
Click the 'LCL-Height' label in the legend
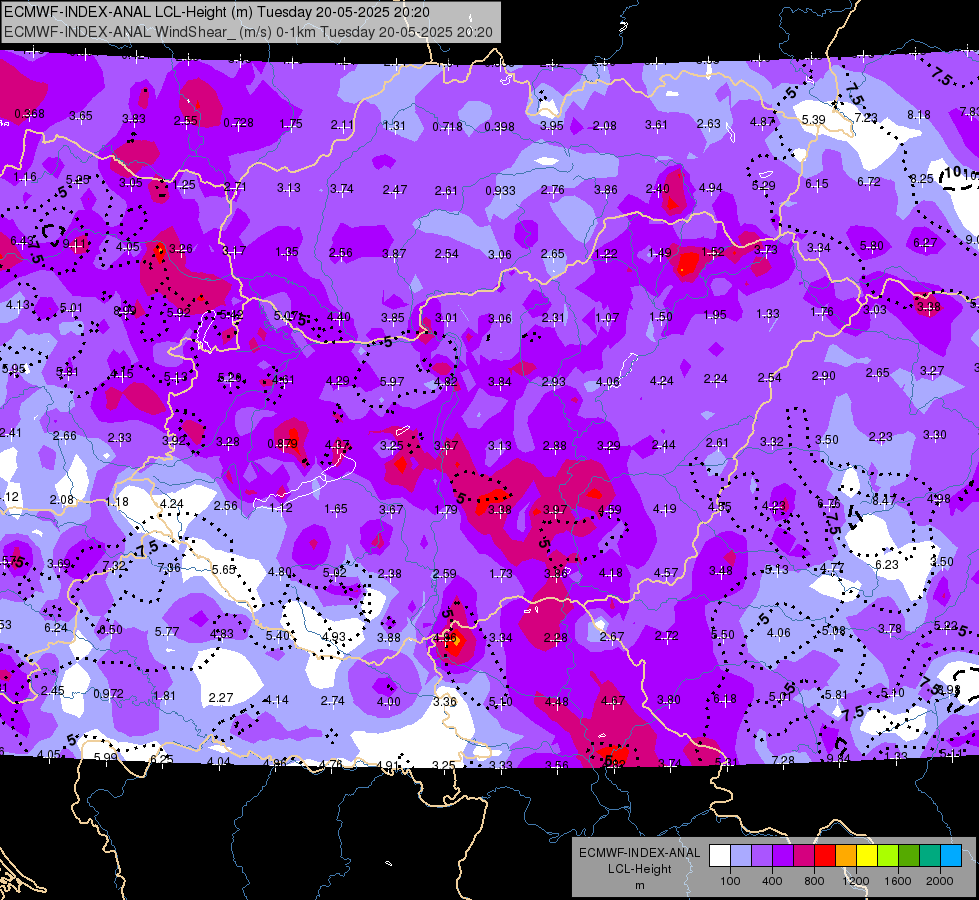[639, 869]
